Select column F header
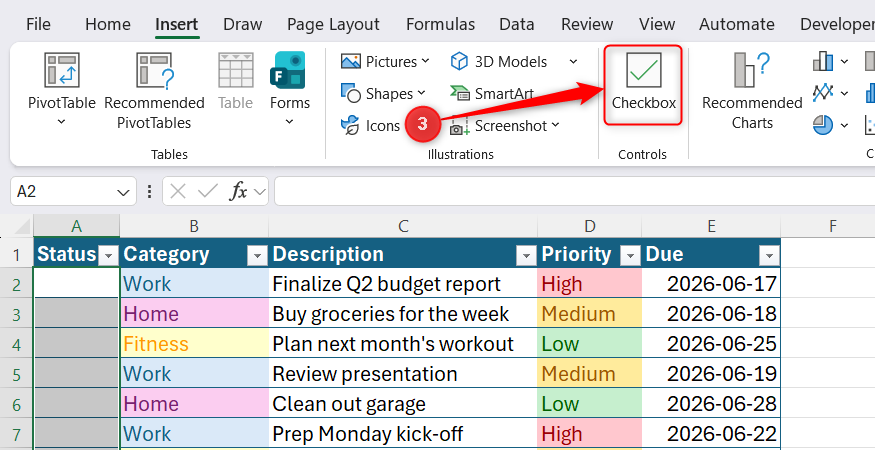Viewport: 875px width, 450px height. [x=833, y=226]
